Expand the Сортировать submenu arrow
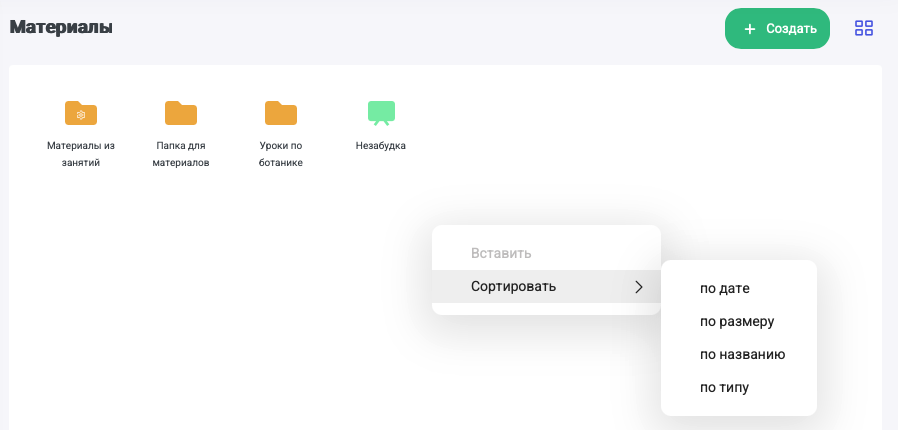This screenshot has height=430, width=898. [639, 287]
